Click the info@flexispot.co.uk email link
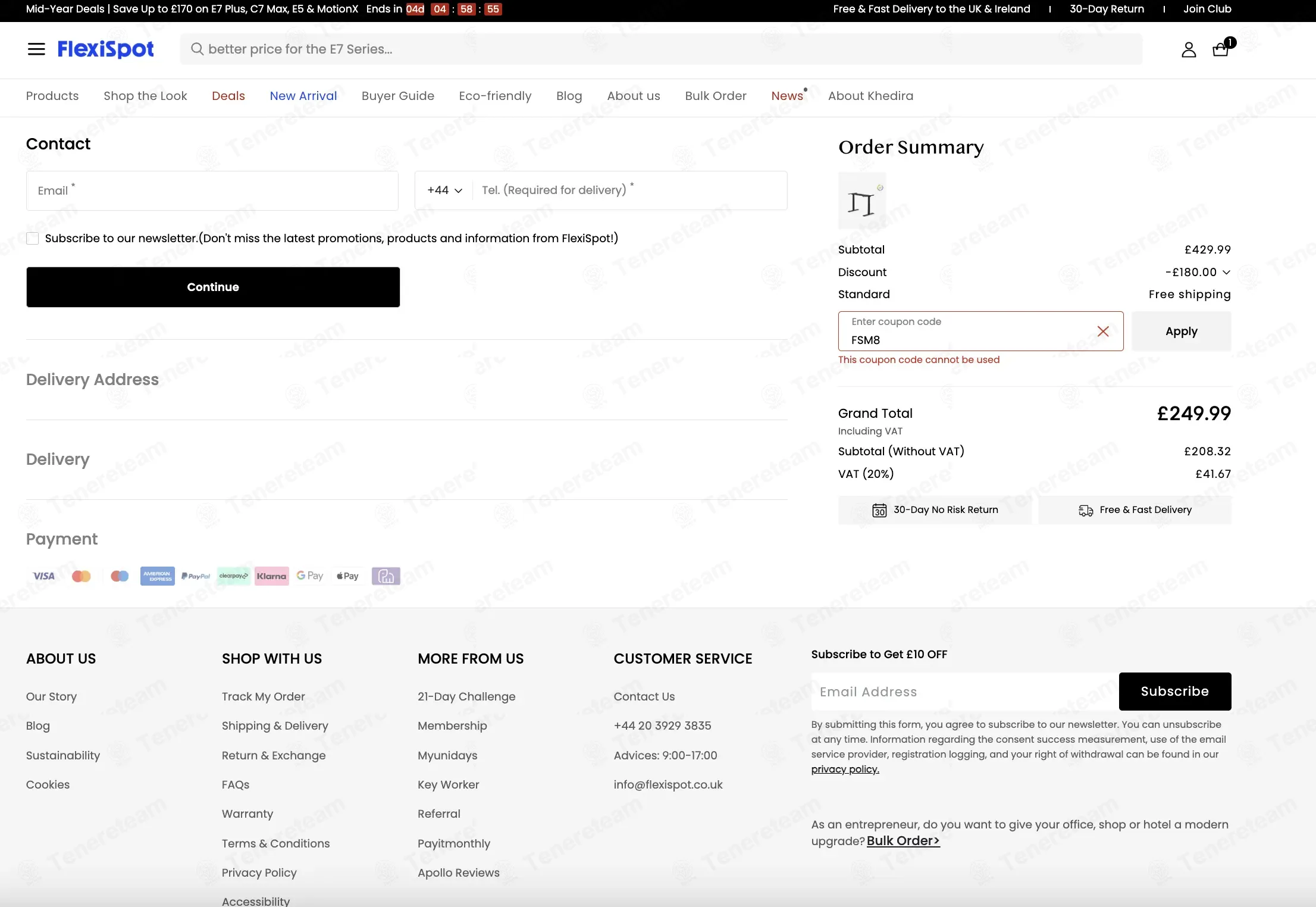1316x907 pixels. tap(668, 785)
